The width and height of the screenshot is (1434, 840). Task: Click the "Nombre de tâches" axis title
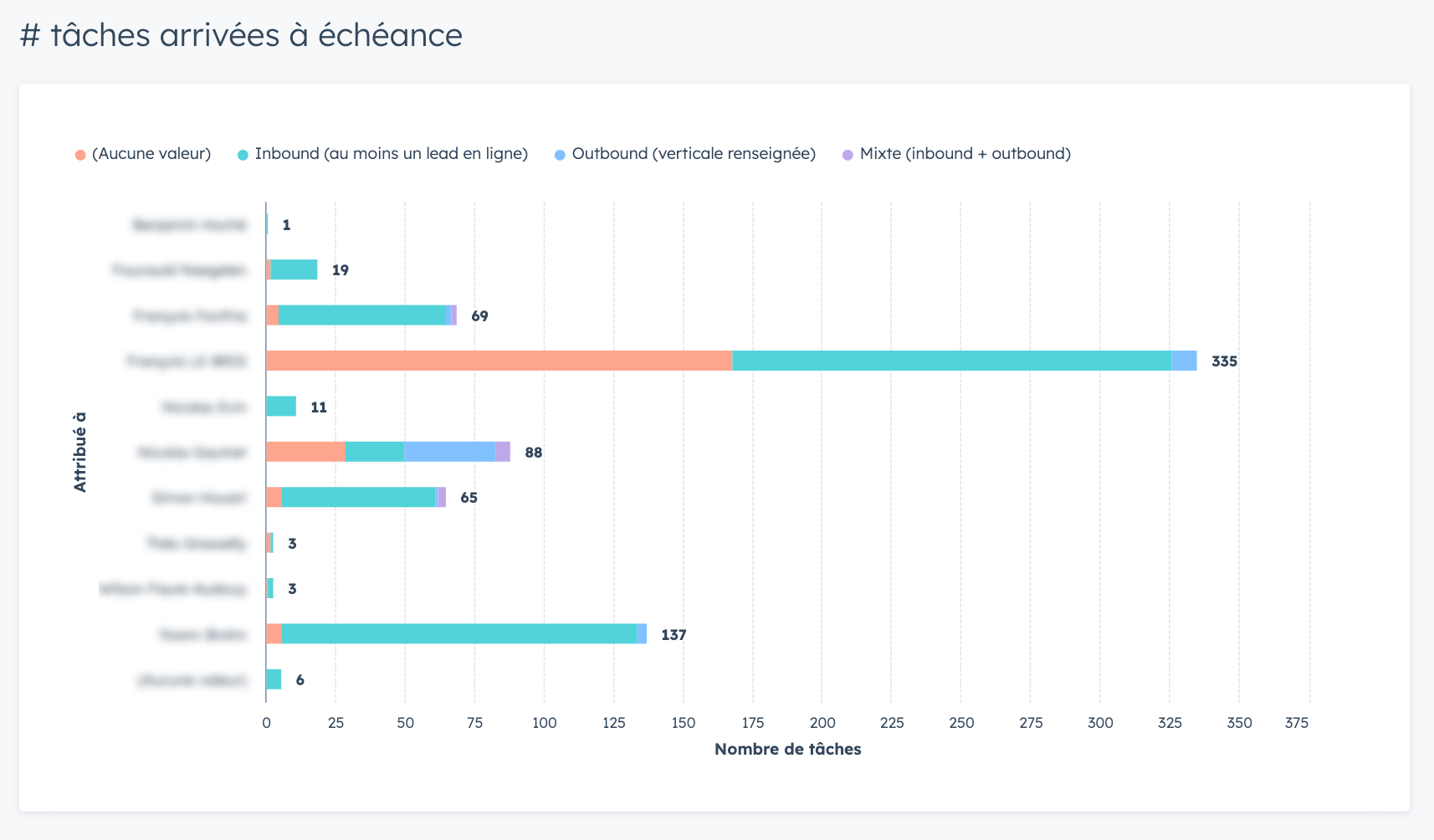(x=787, y=750)
